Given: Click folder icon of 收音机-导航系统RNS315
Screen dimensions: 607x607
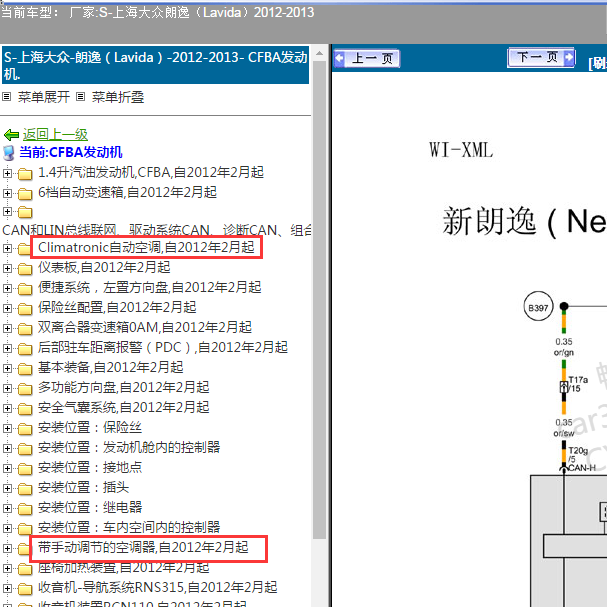Looking at the screenshot, I should [25, 588].
